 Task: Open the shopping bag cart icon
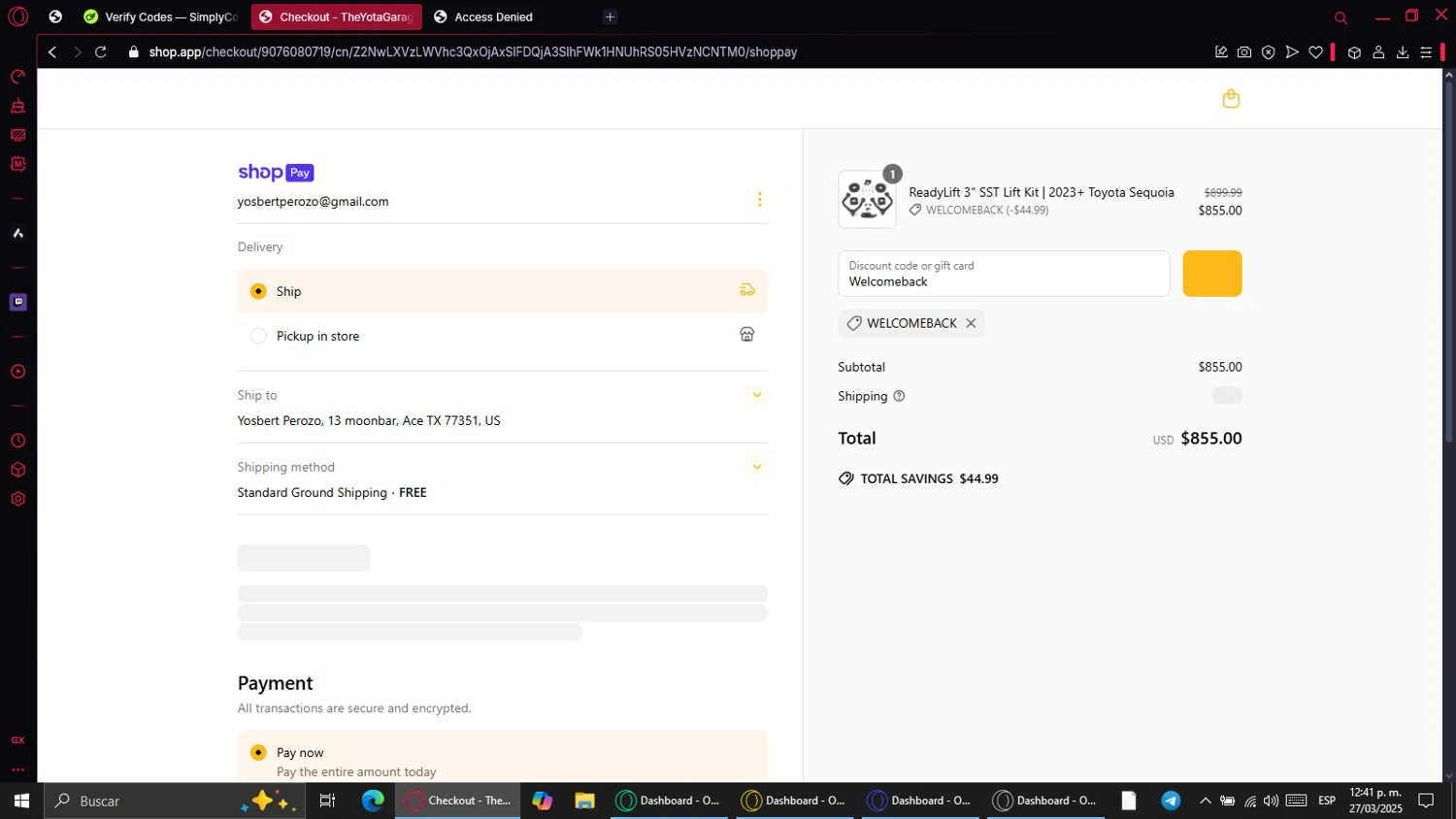(x=1231, y=98)
